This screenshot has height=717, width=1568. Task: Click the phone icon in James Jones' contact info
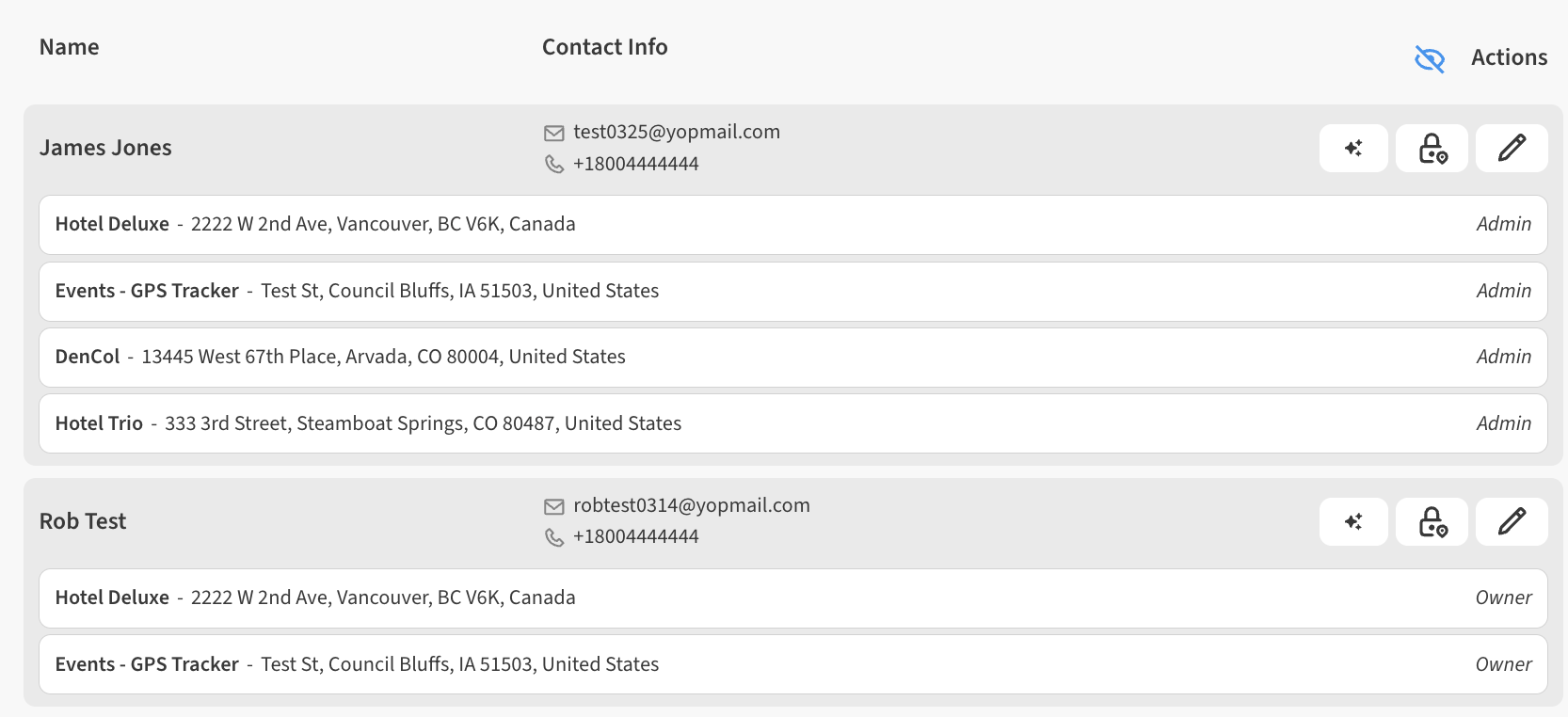554,164
